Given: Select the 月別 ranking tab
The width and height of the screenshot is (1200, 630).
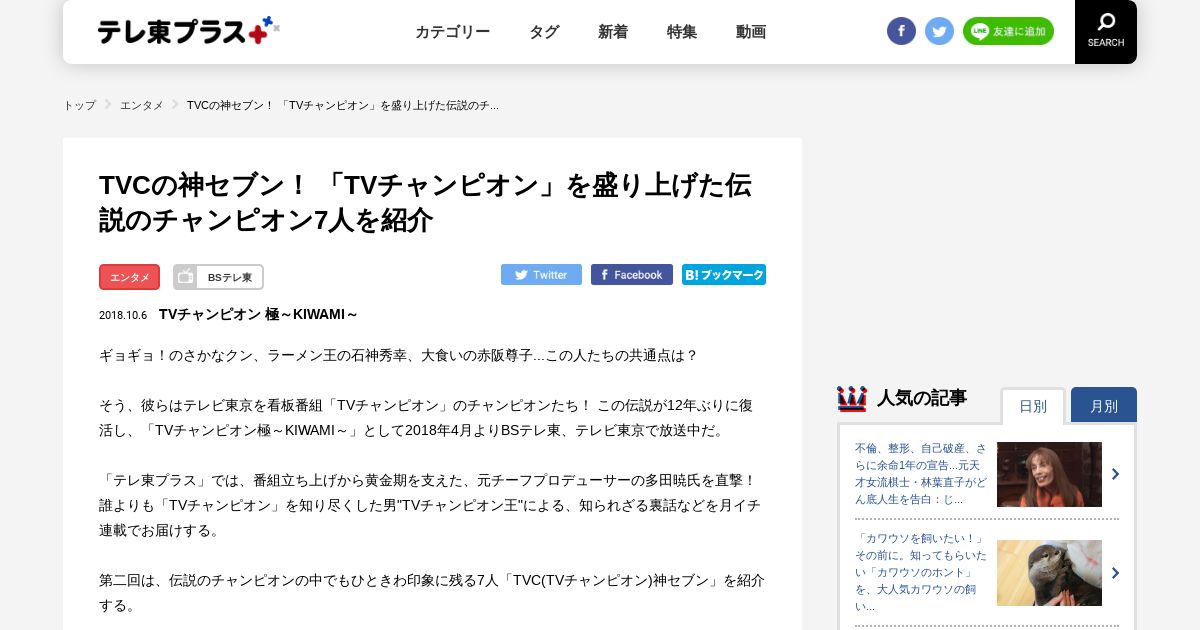Looking at the screenshot, I should 1104,405.
